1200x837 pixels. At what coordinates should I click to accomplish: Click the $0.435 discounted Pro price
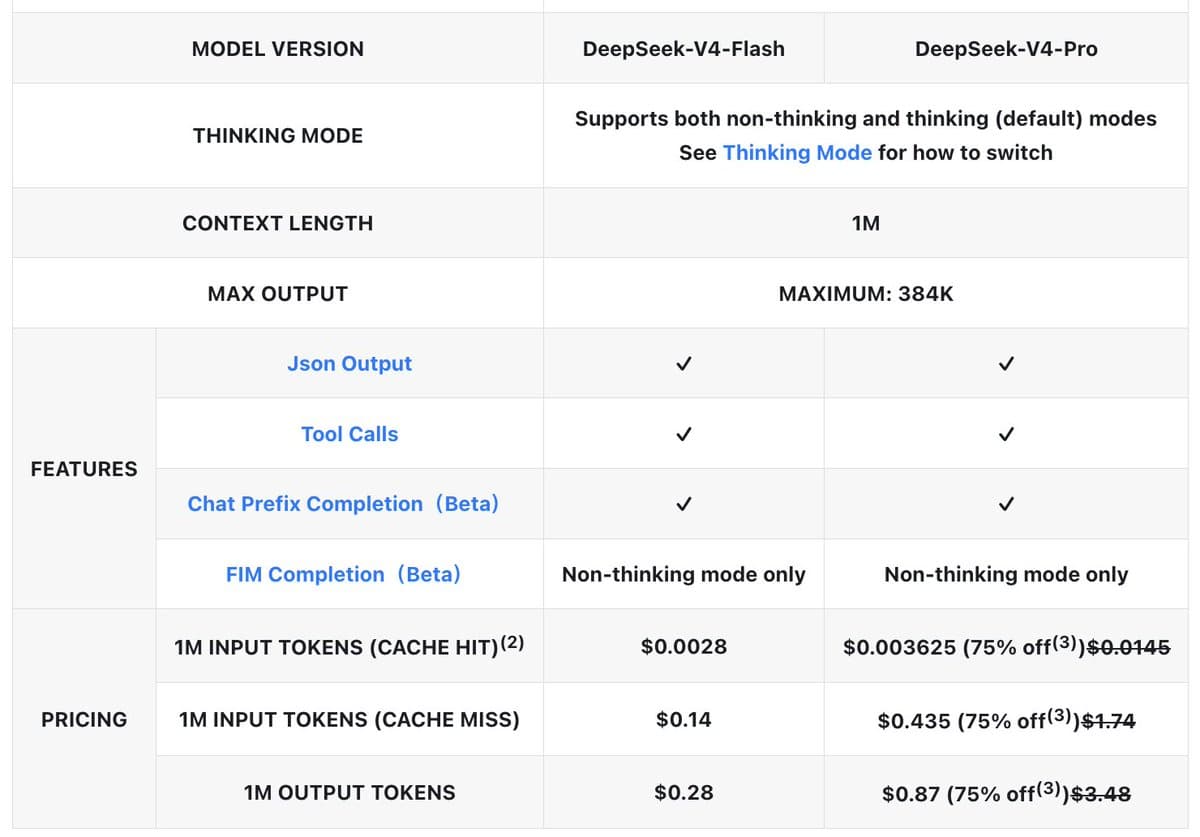pos(914,720)
